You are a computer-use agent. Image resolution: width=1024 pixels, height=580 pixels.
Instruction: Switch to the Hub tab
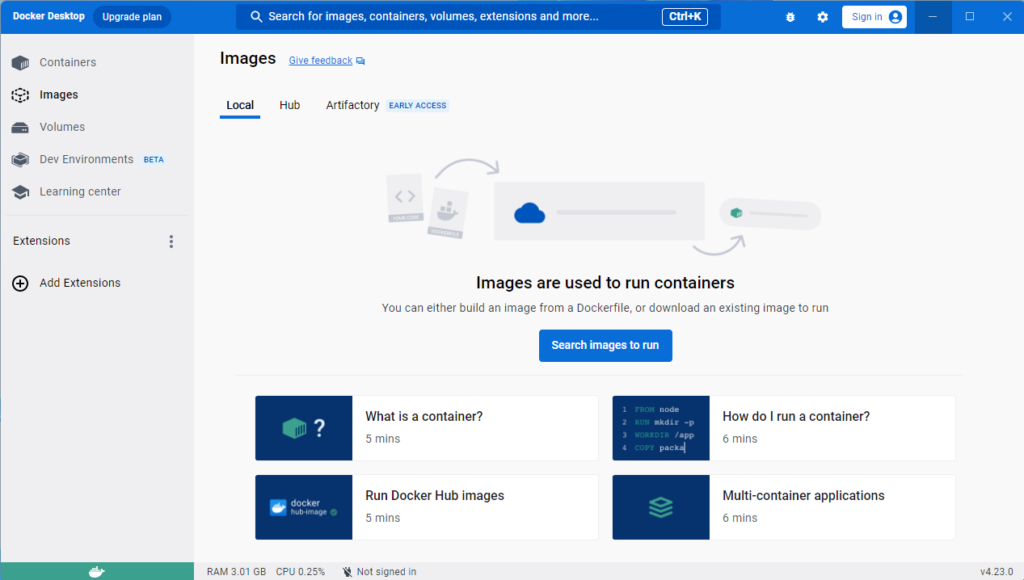290,105
